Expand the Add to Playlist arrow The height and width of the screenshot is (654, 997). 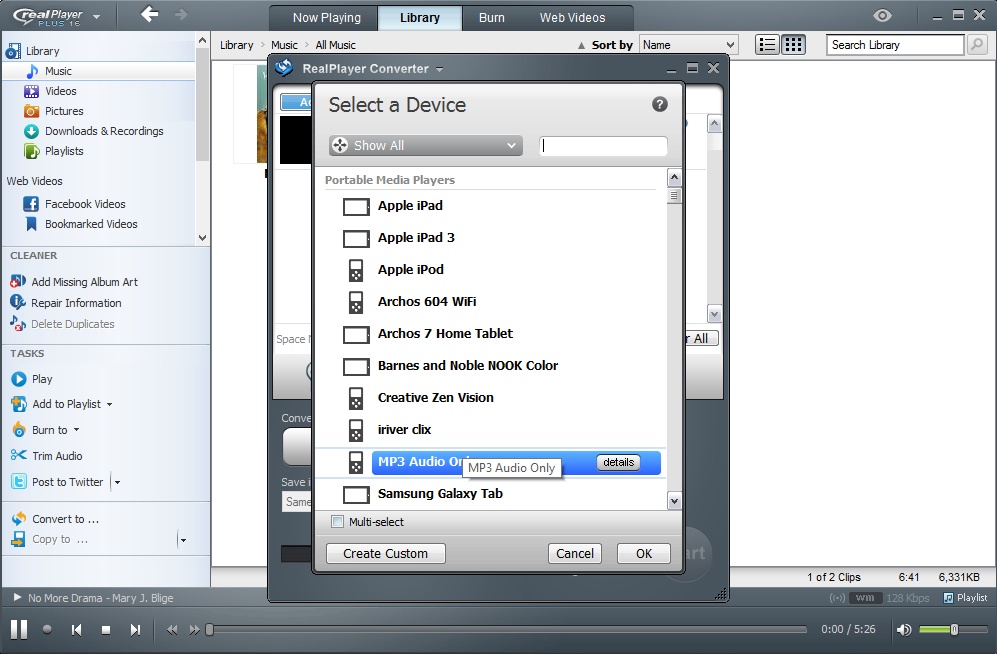tap(109, 404)
